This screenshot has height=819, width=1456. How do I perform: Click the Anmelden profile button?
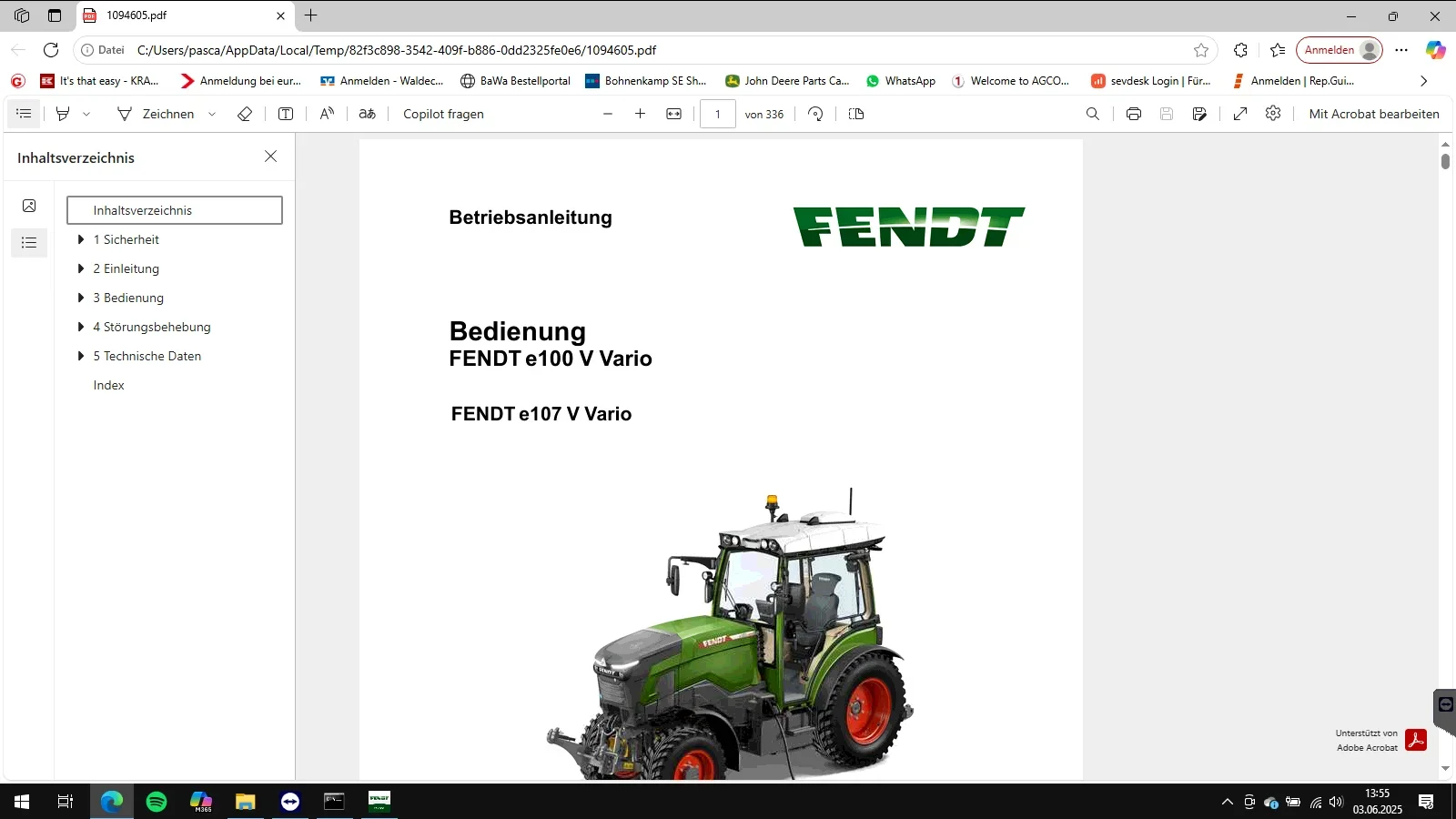tap(1340, 50)
